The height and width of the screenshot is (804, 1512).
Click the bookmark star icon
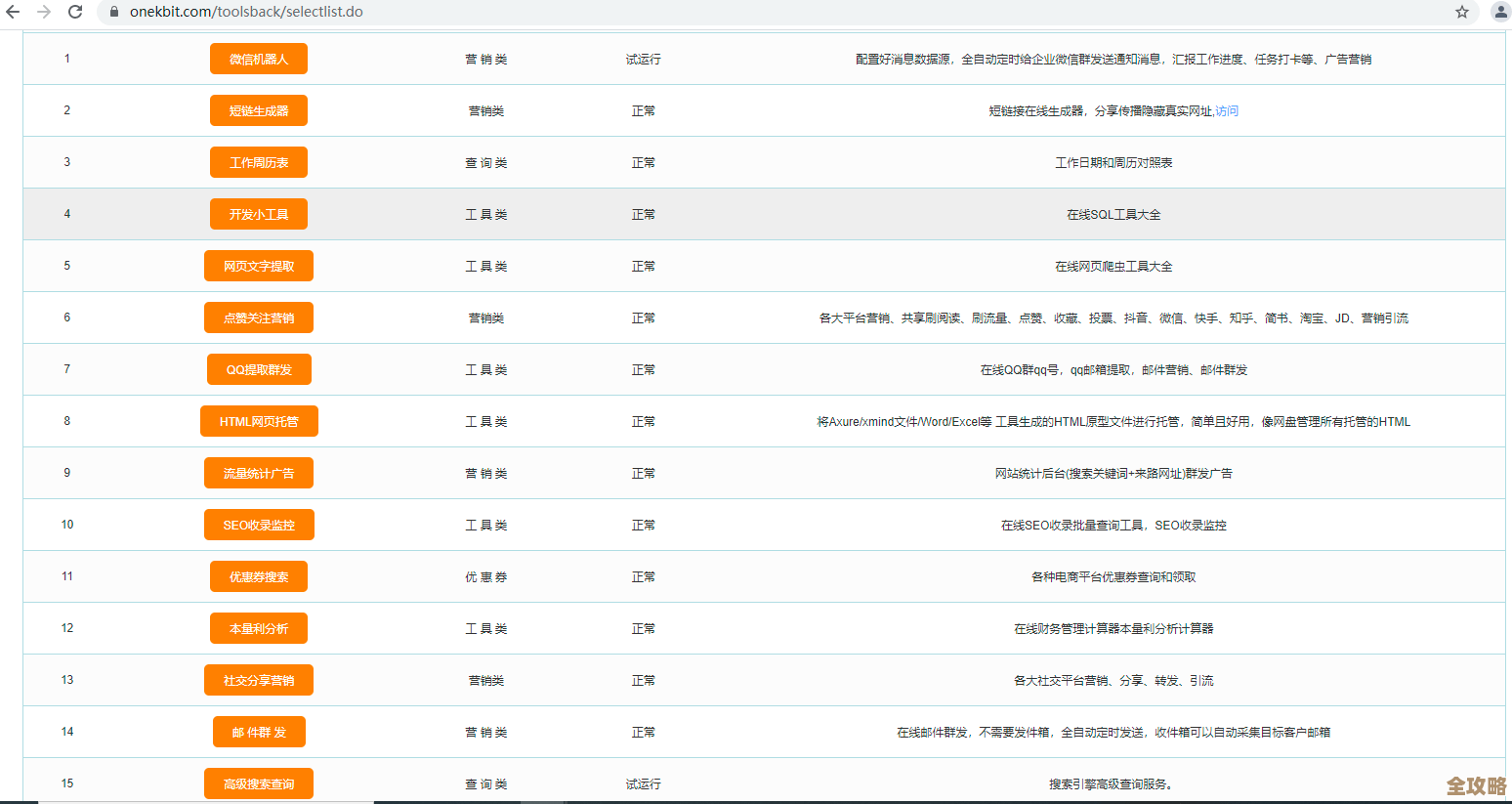pyautogui.click(x=1462, y=14)
